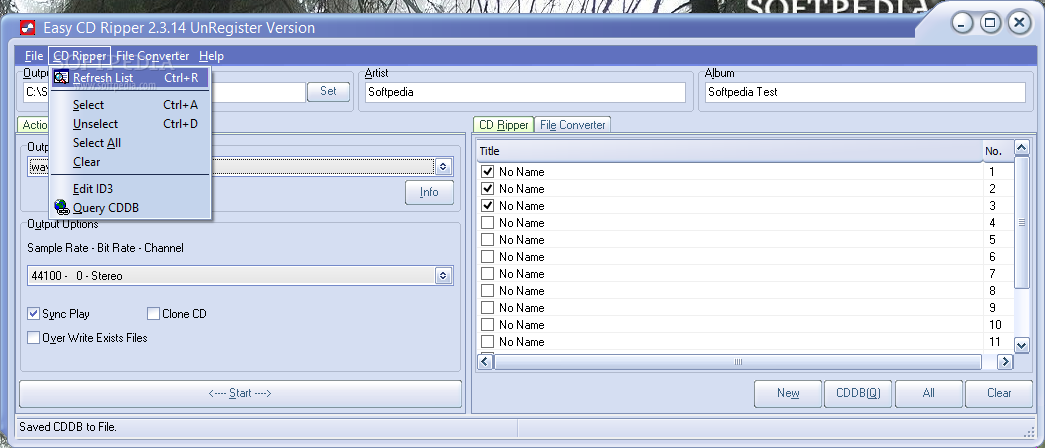
Task: Choose Edit ID3 menu entry
Action: coord(131,189)
